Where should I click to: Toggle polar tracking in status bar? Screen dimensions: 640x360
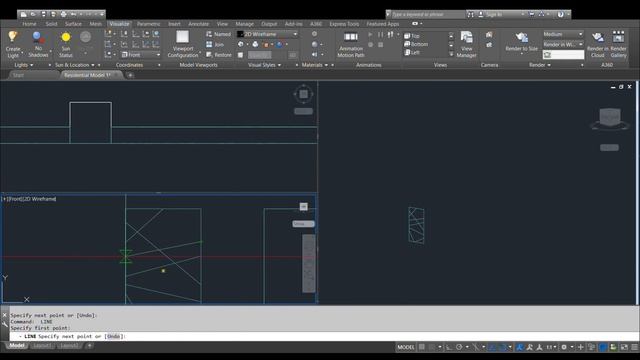459,347
